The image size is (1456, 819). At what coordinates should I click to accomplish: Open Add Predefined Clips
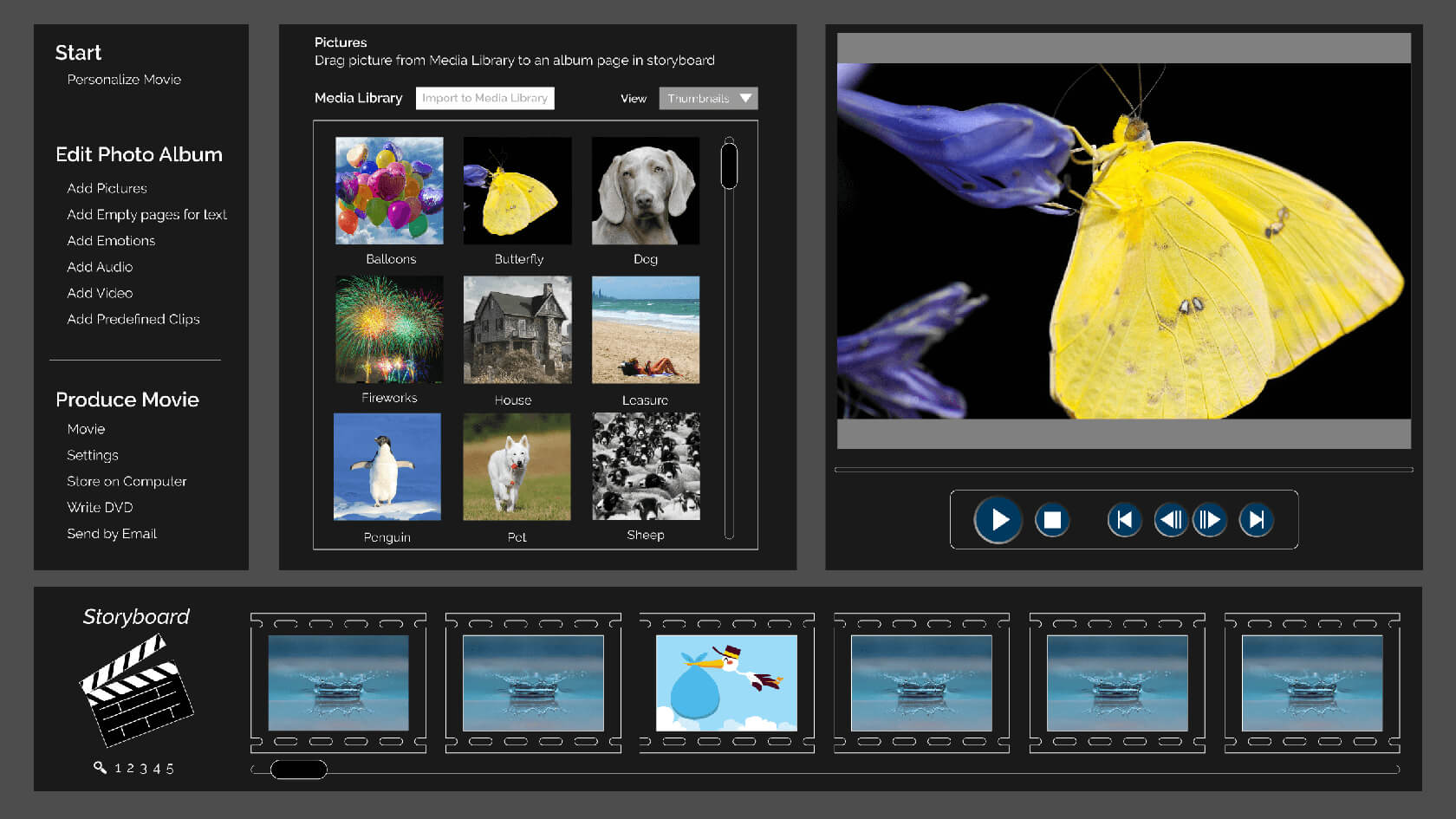133,319
